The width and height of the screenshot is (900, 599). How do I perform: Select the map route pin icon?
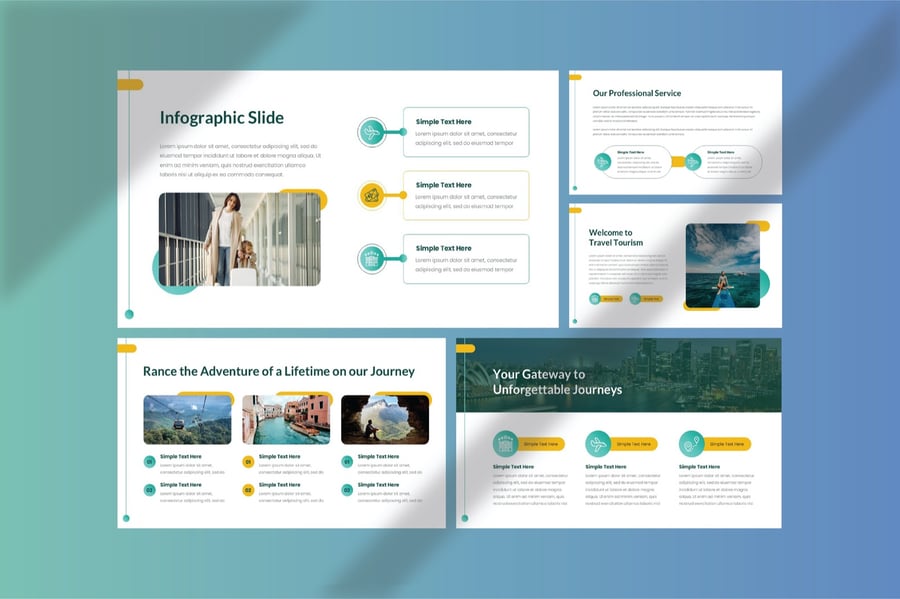(691, 444)
